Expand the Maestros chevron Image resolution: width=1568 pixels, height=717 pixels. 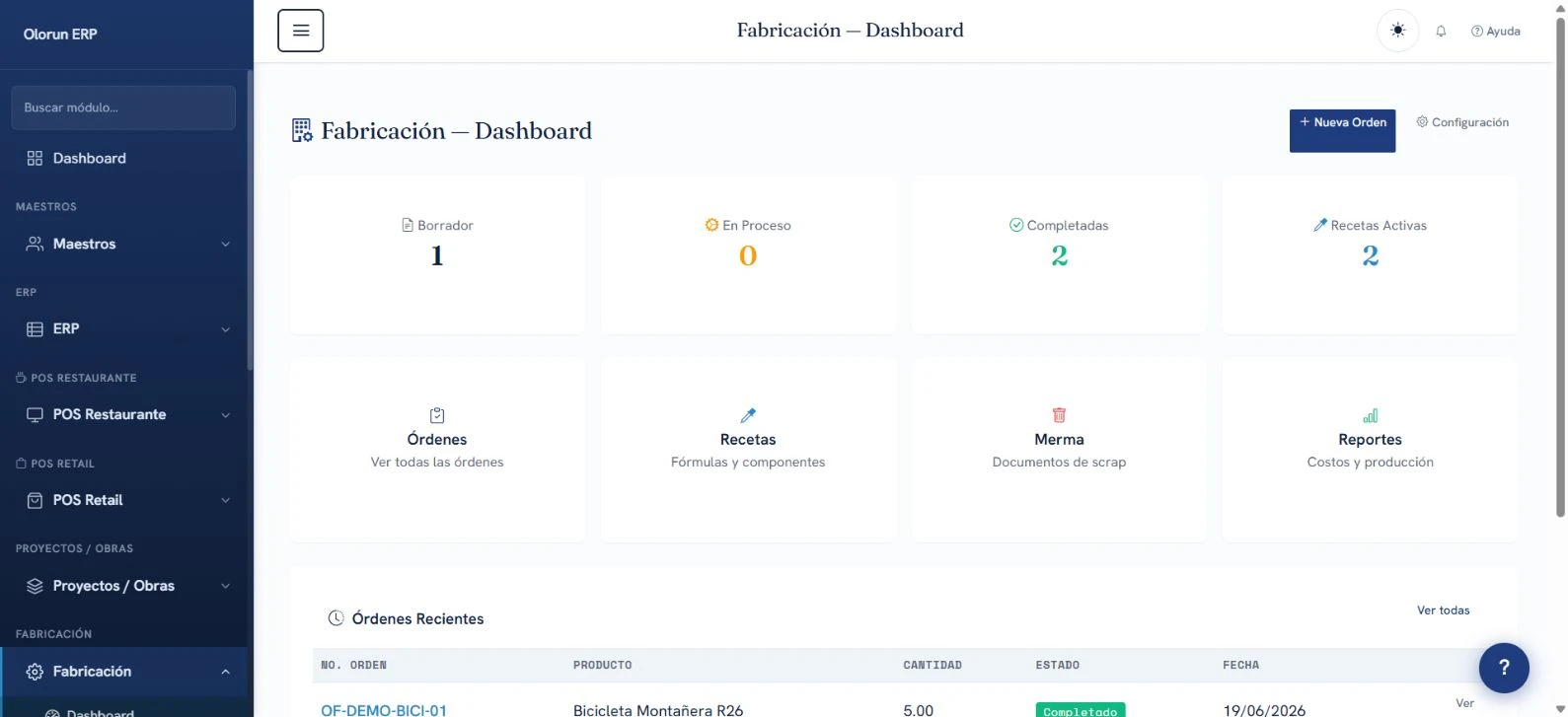point(225,244)
